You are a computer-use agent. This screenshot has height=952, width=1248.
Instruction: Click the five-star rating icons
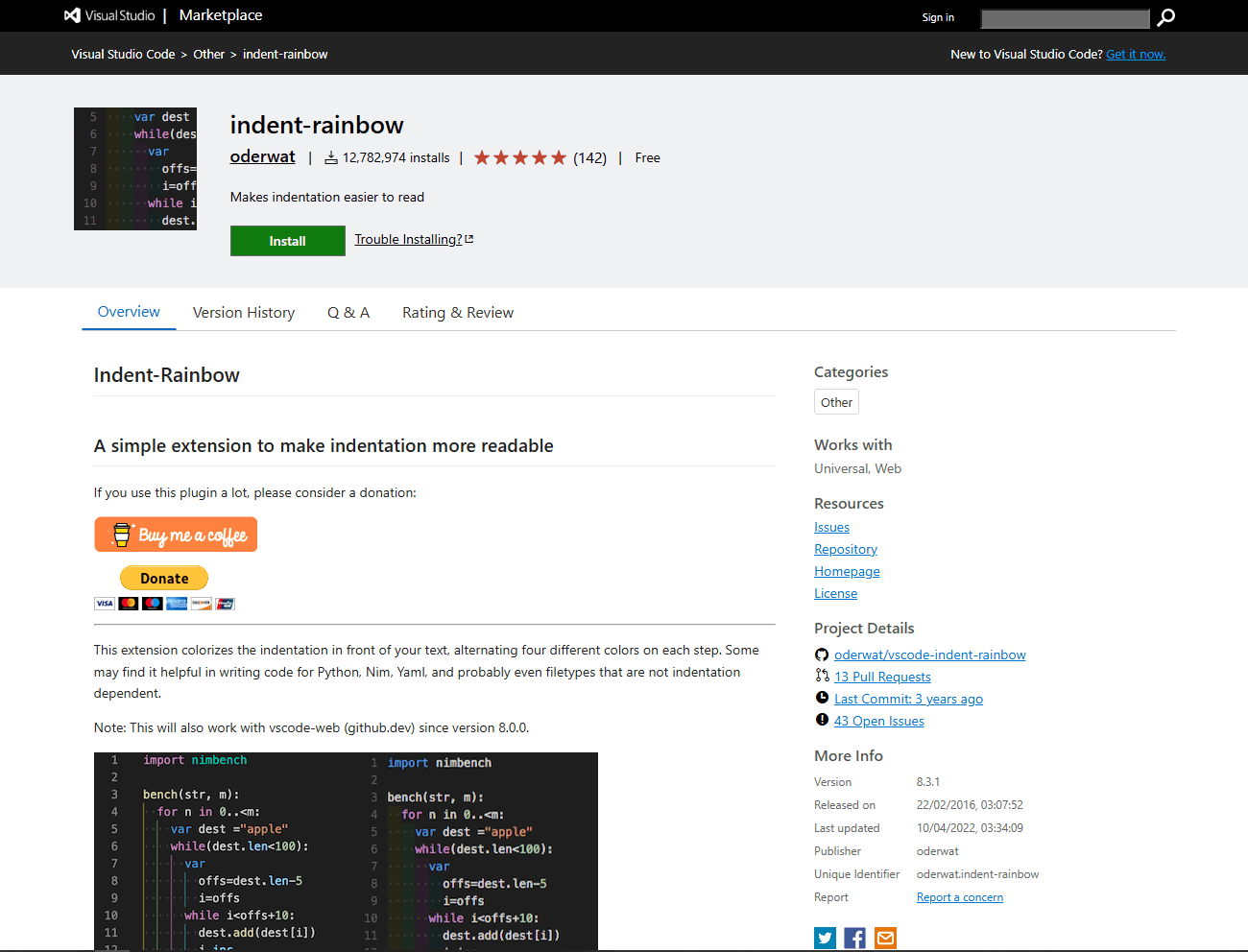(x=520, y=157)
